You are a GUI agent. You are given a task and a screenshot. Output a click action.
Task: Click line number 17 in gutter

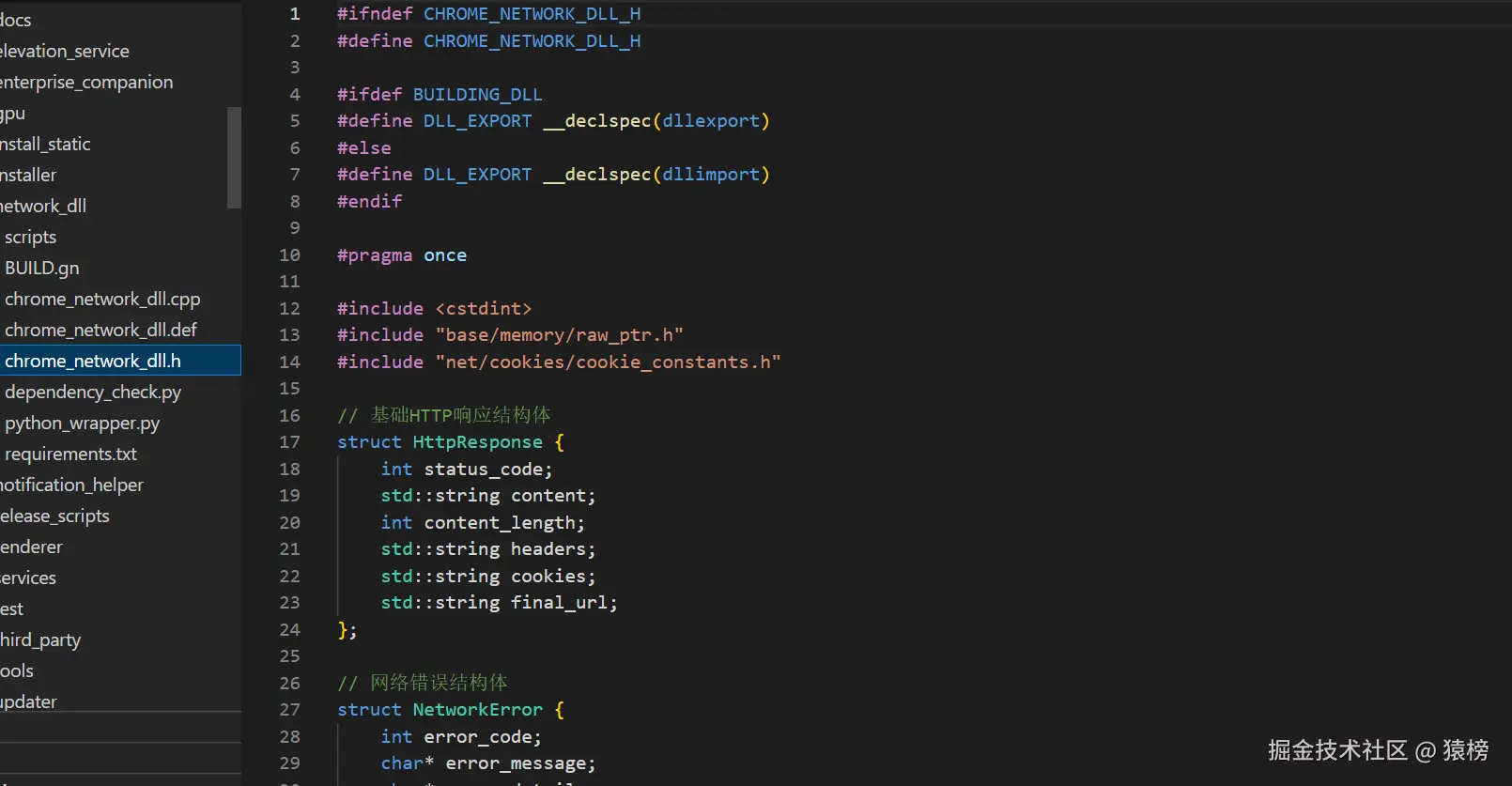click(x=289, y=442)
